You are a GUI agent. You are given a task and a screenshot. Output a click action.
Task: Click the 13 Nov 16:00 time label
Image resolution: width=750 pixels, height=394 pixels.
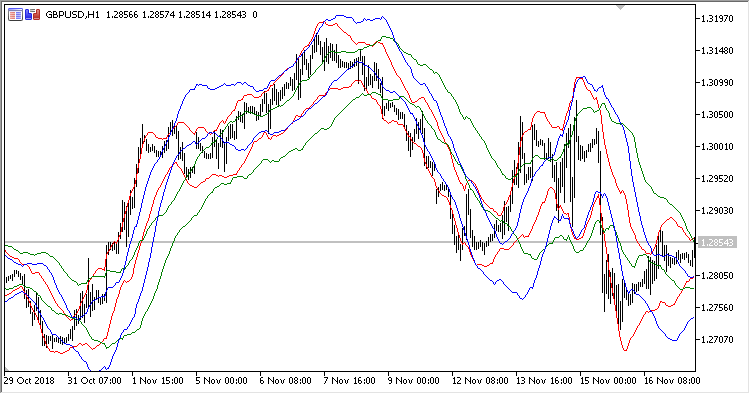pos(544,381)
